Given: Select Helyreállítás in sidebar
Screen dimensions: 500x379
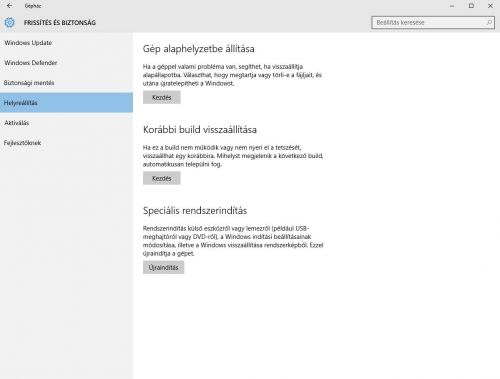Looking at the screenshot, I should pyautogui.click(x=66, y=103).
